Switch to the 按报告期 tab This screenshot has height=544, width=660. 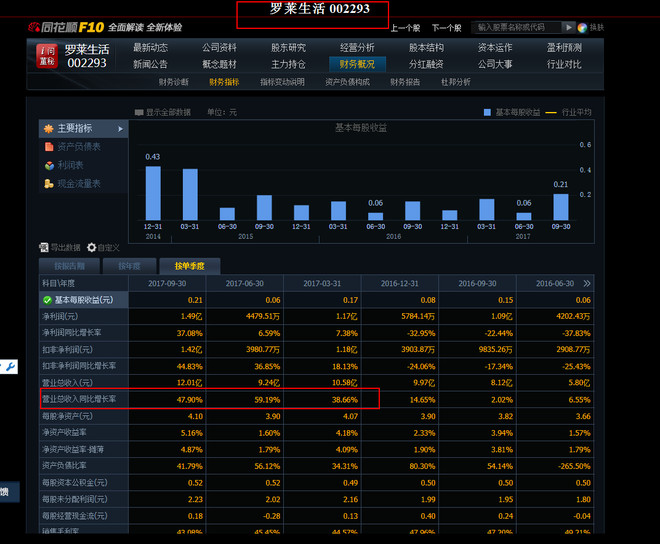point(69,266)
